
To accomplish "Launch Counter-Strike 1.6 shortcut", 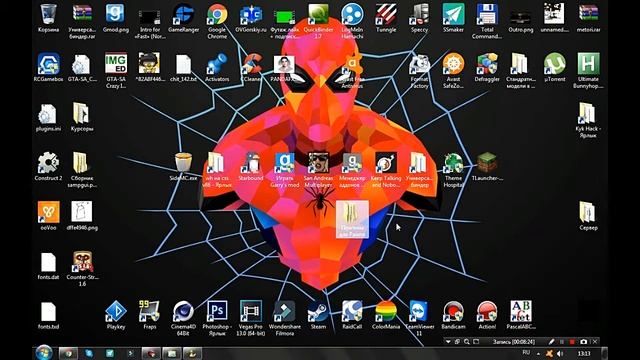I will tap(82, 269).
